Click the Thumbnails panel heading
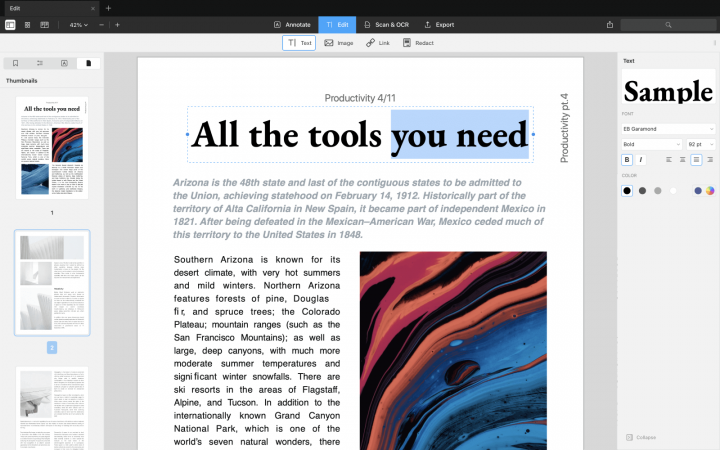The image size is (720, 450). 22,81
